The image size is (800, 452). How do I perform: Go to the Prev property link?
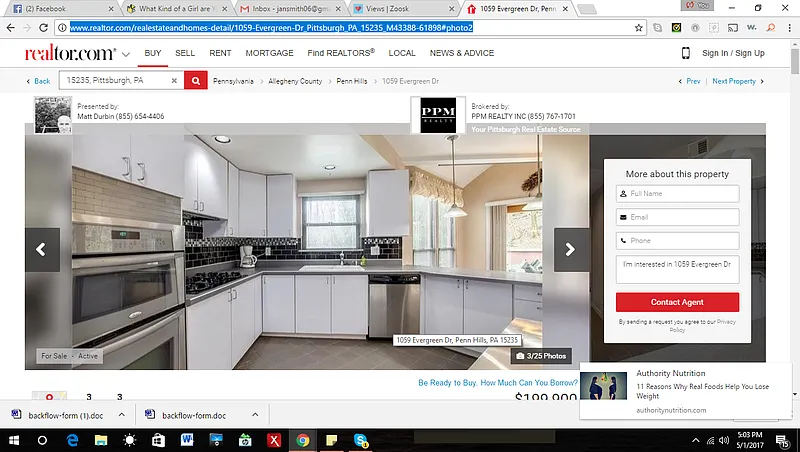pyautogui.click(x=693, y=81)
